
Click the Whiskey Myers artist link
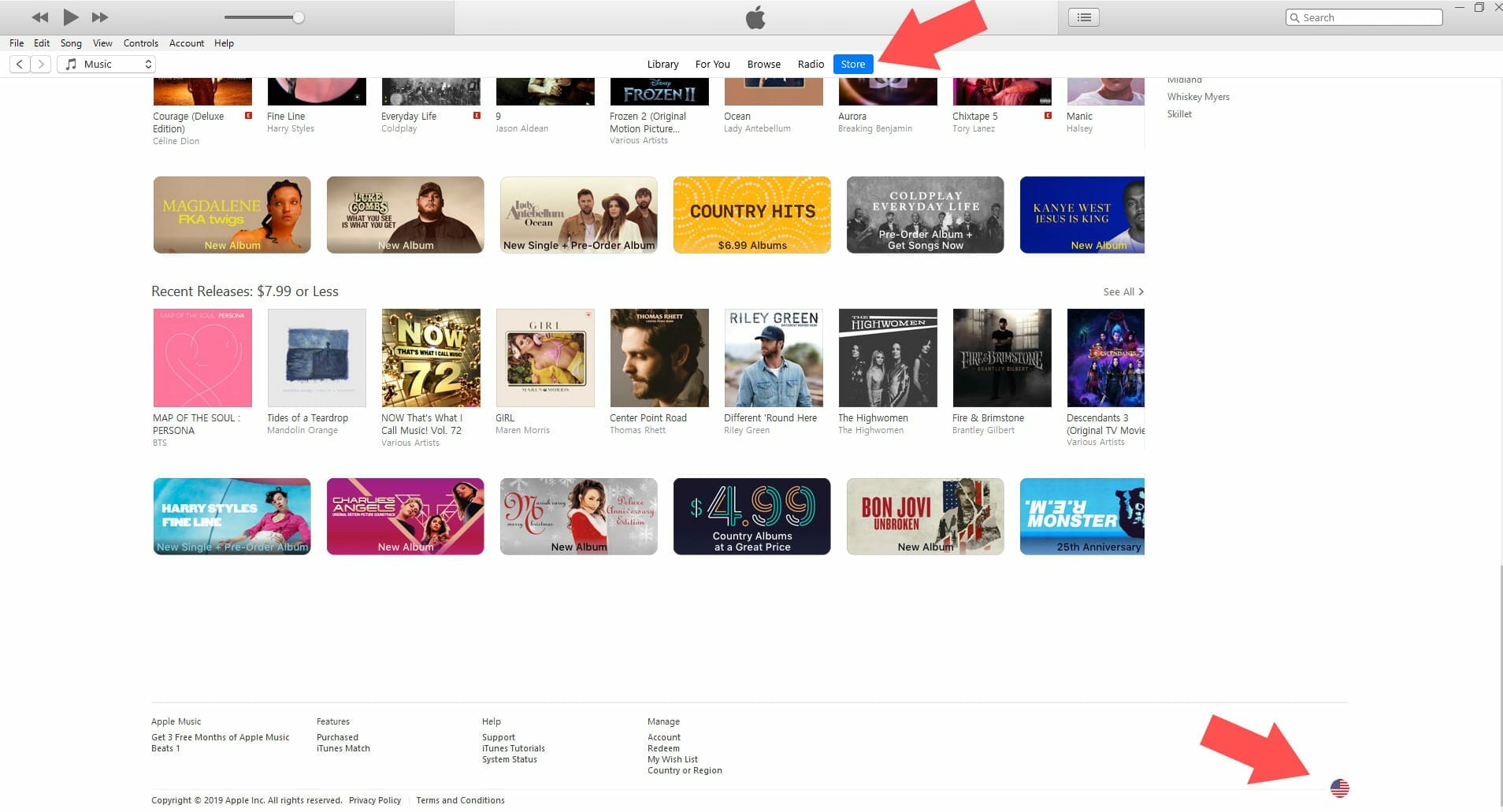(1198, 97)
